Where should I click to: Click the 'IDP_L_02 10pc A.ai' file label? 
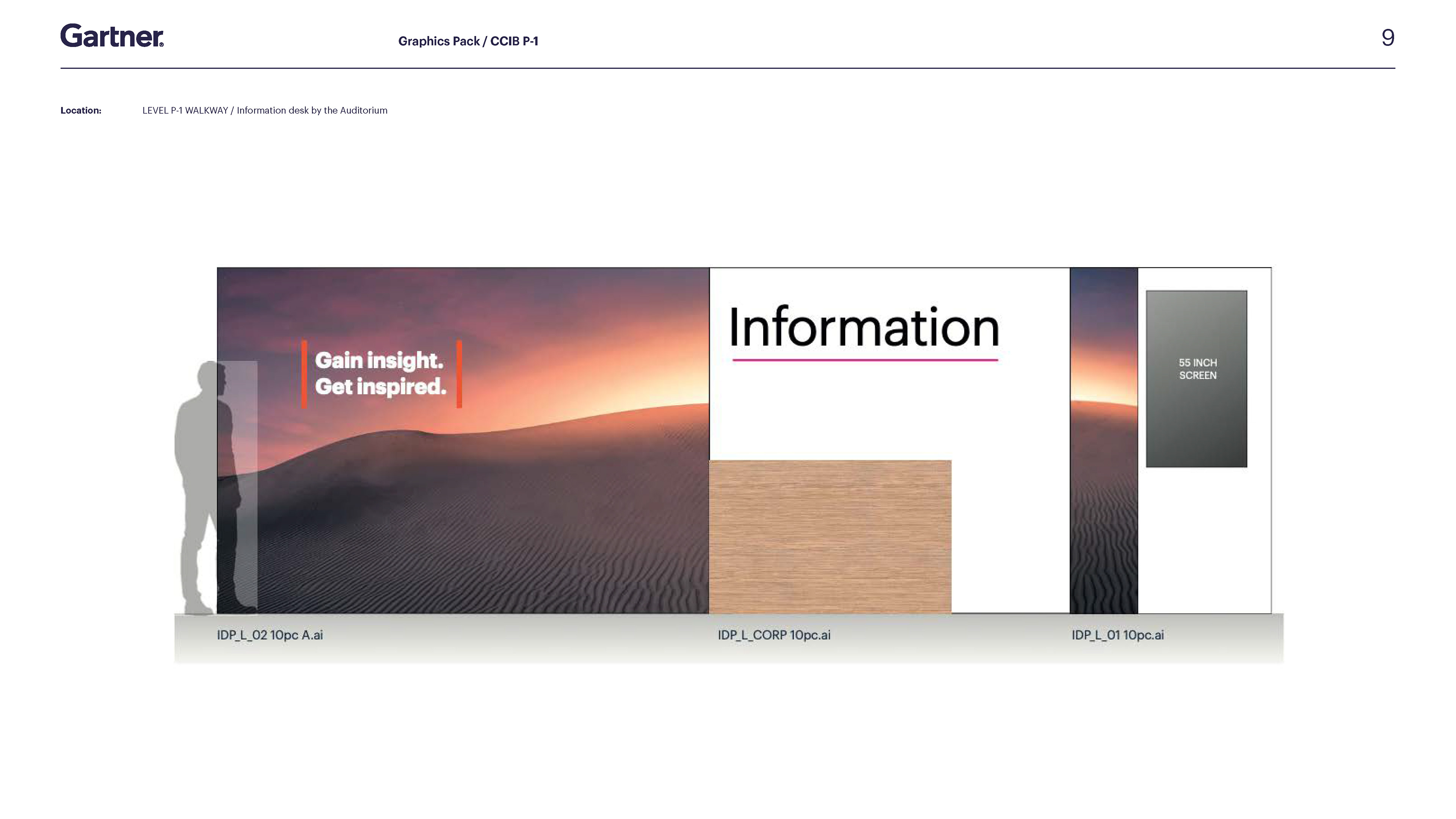[x=270, y=635]
